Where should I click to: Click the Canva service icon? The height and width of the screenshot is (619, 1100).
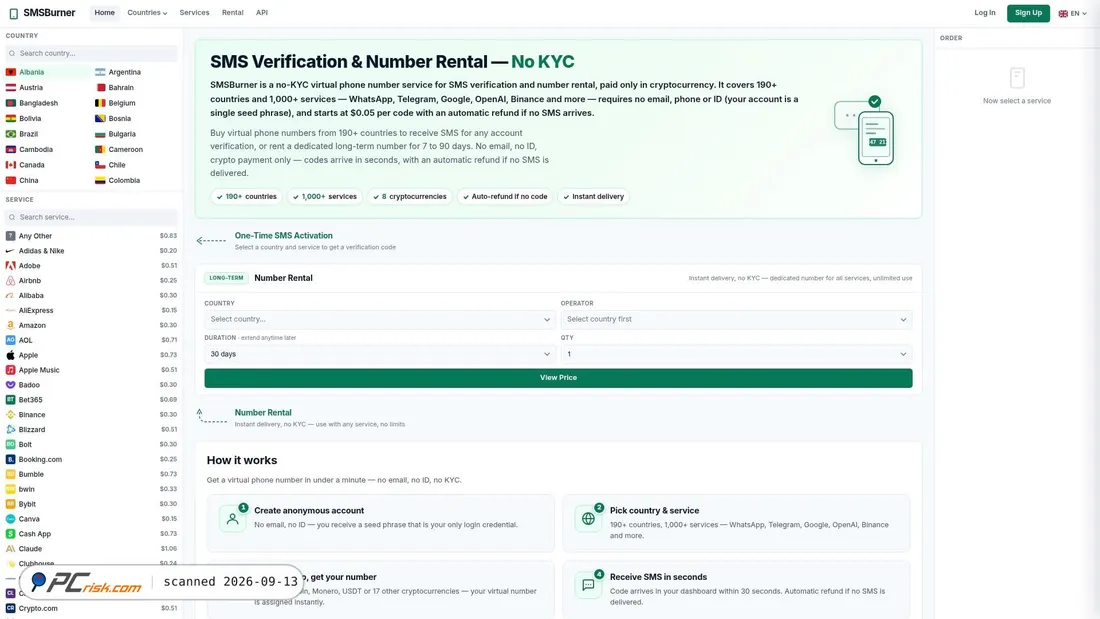click(11, 519)
